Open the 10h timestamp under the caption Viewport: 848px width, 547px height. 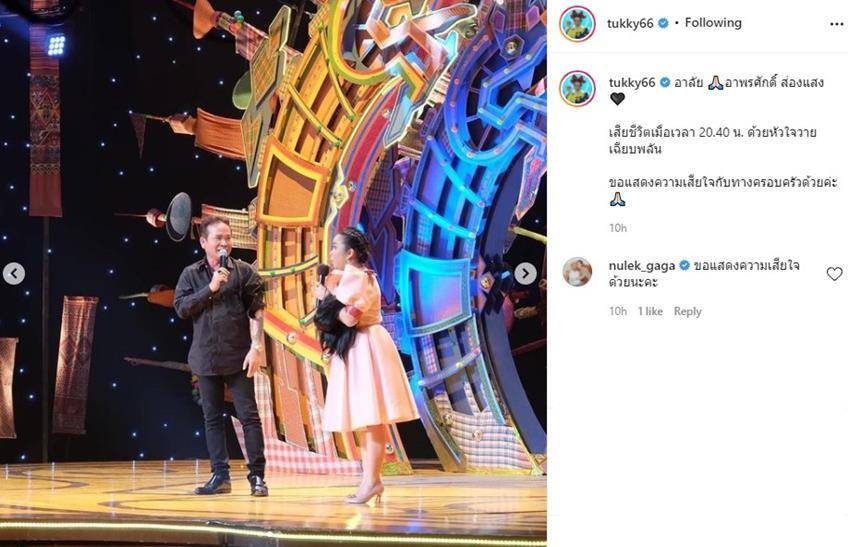coord(618,228)
